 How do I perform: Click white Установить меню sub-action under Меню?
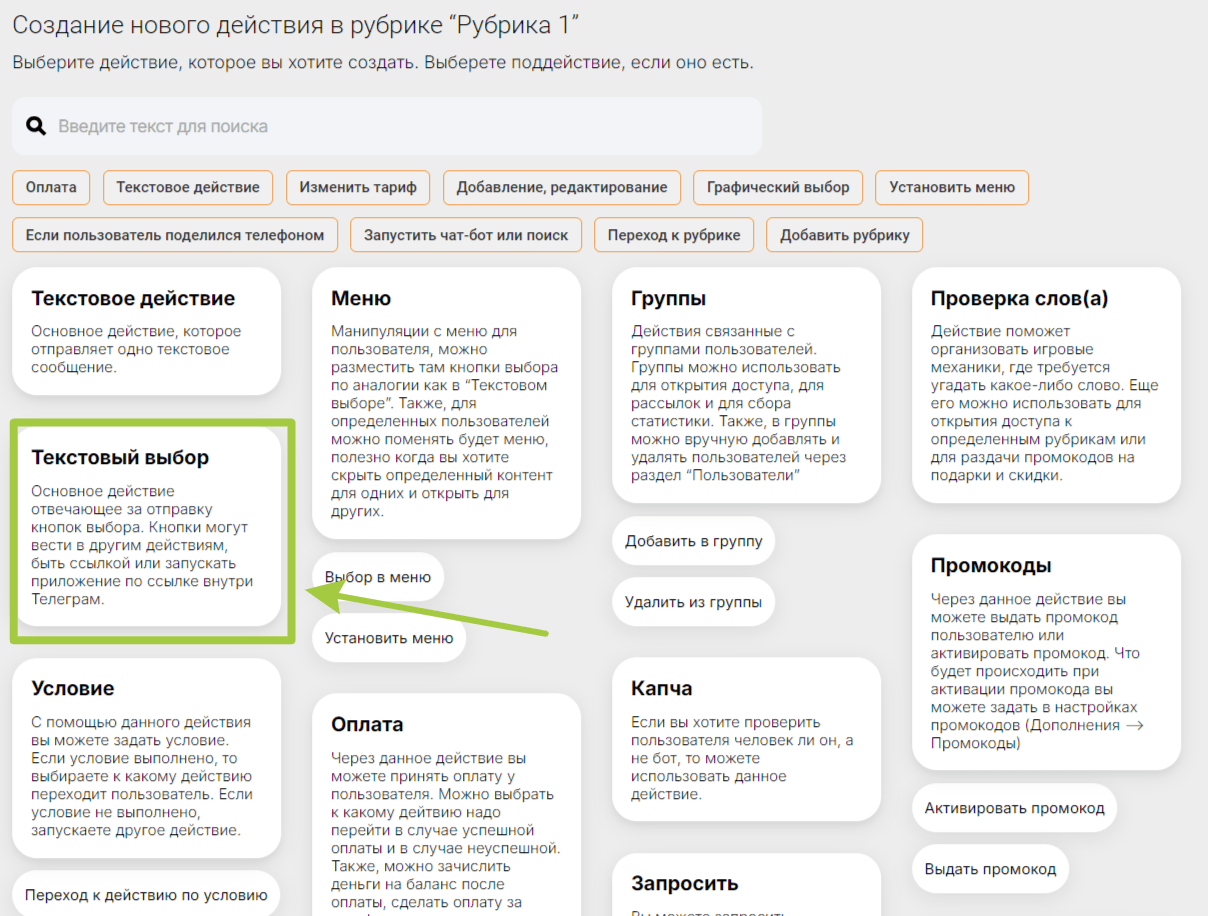point(389,638)
